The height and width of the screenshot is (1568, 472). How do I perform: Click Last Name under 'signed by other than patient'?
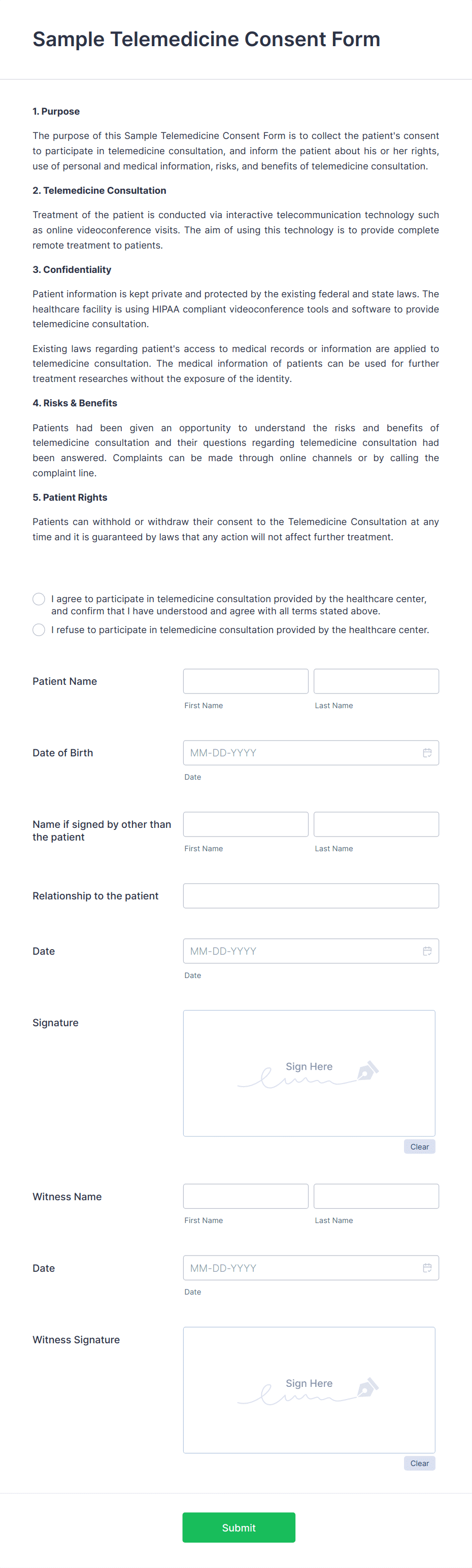pyautogui.click(x=376, y=823)
